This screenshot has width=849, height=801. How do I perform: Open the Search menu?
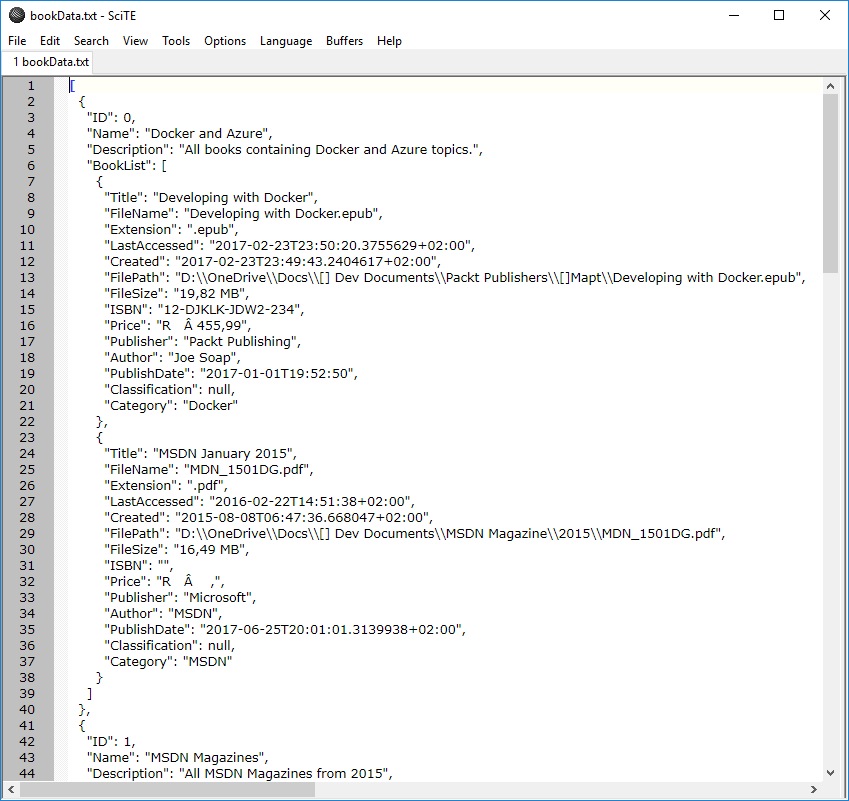click(91, 41)
